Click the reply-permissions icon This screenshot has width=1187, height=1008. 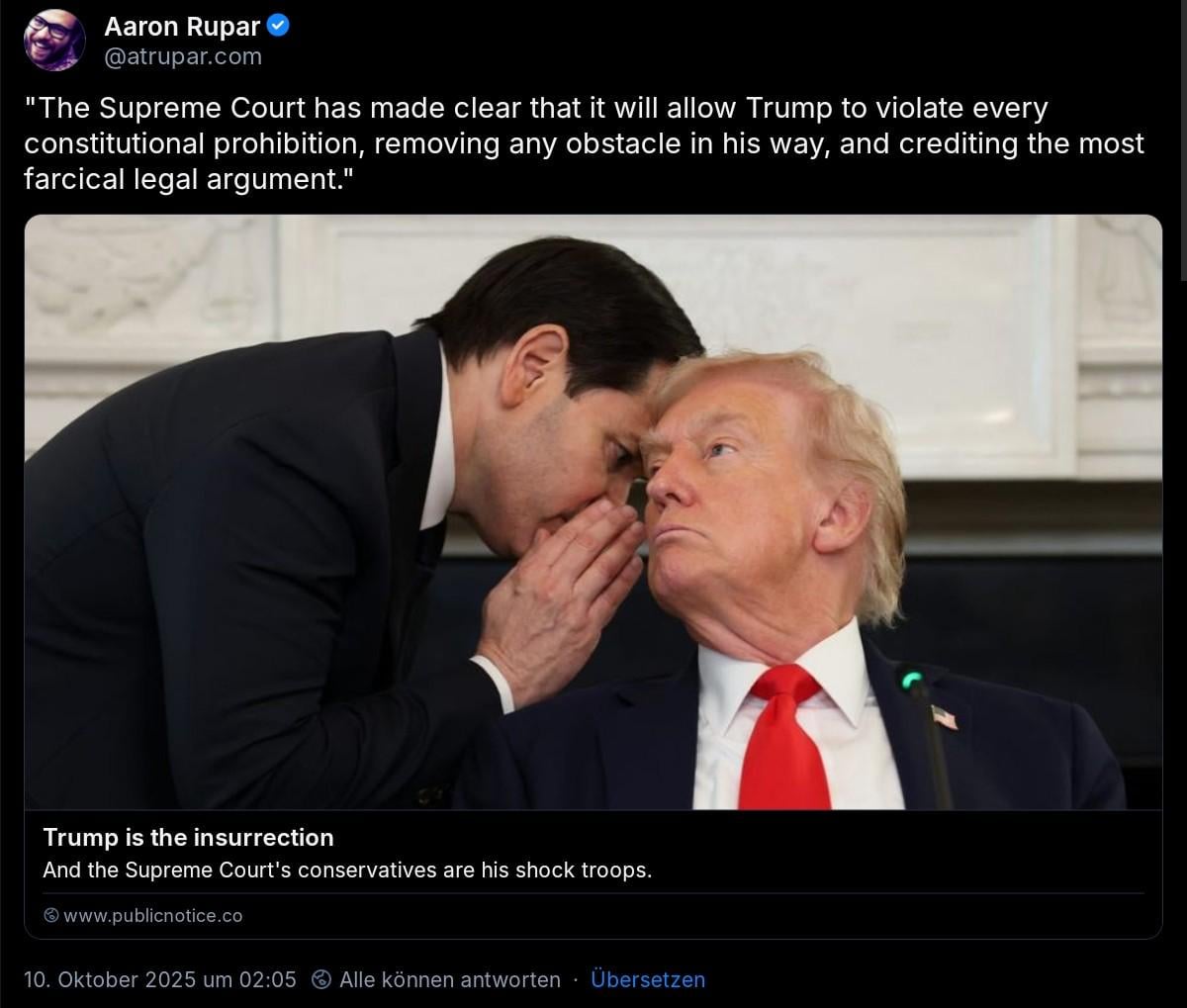(x=321, y=979)
